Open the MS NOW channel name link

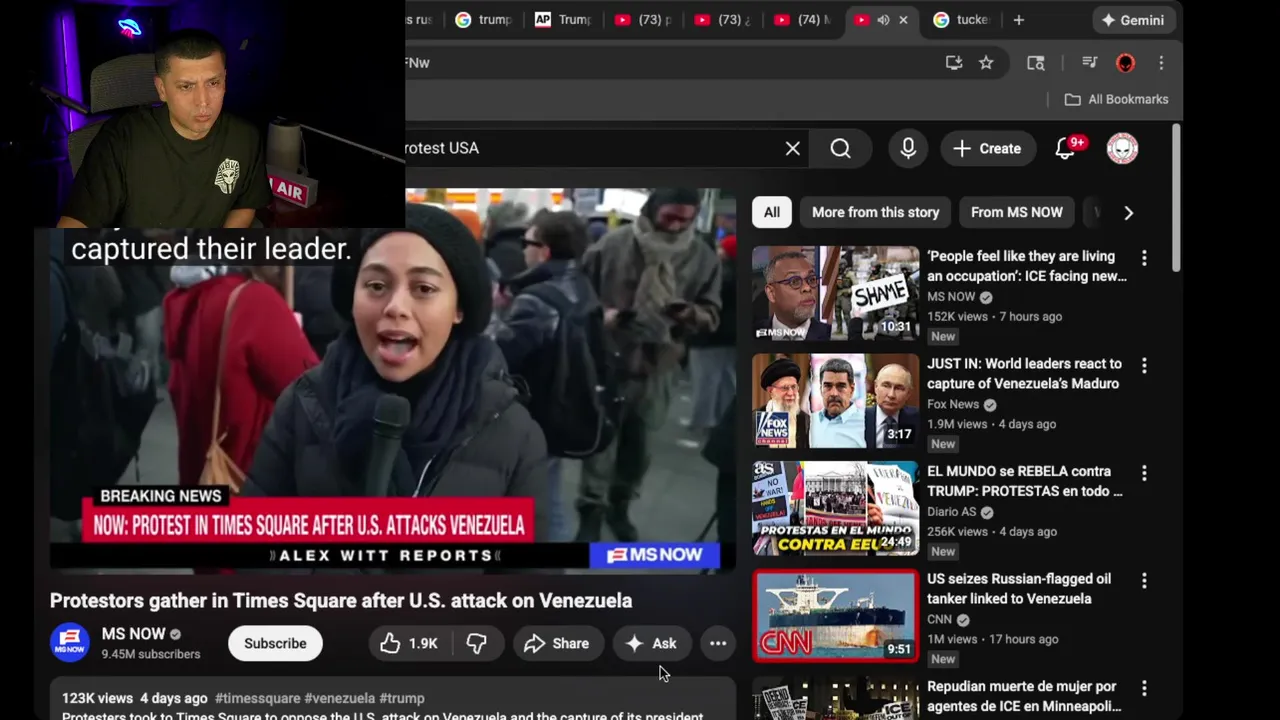(133, 634)
